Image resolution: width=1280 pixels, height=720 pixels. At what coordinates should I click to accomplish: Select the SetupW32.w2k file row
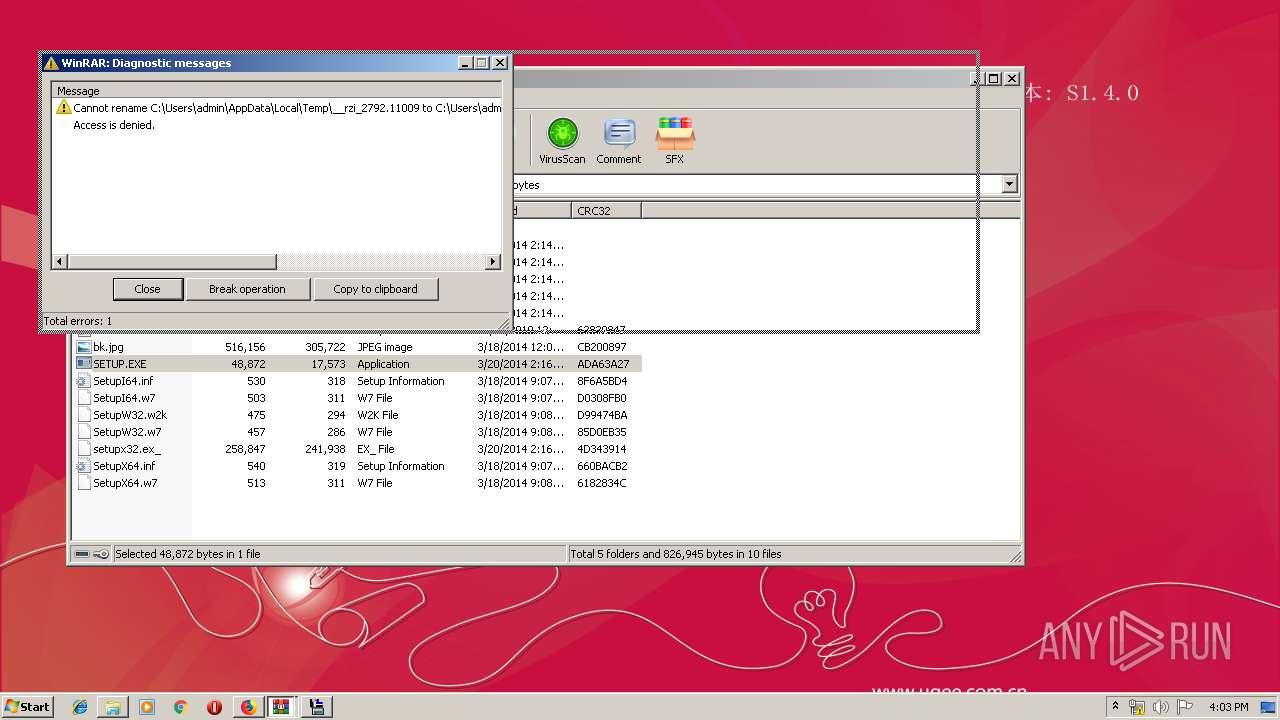click(x=358, y=415)
